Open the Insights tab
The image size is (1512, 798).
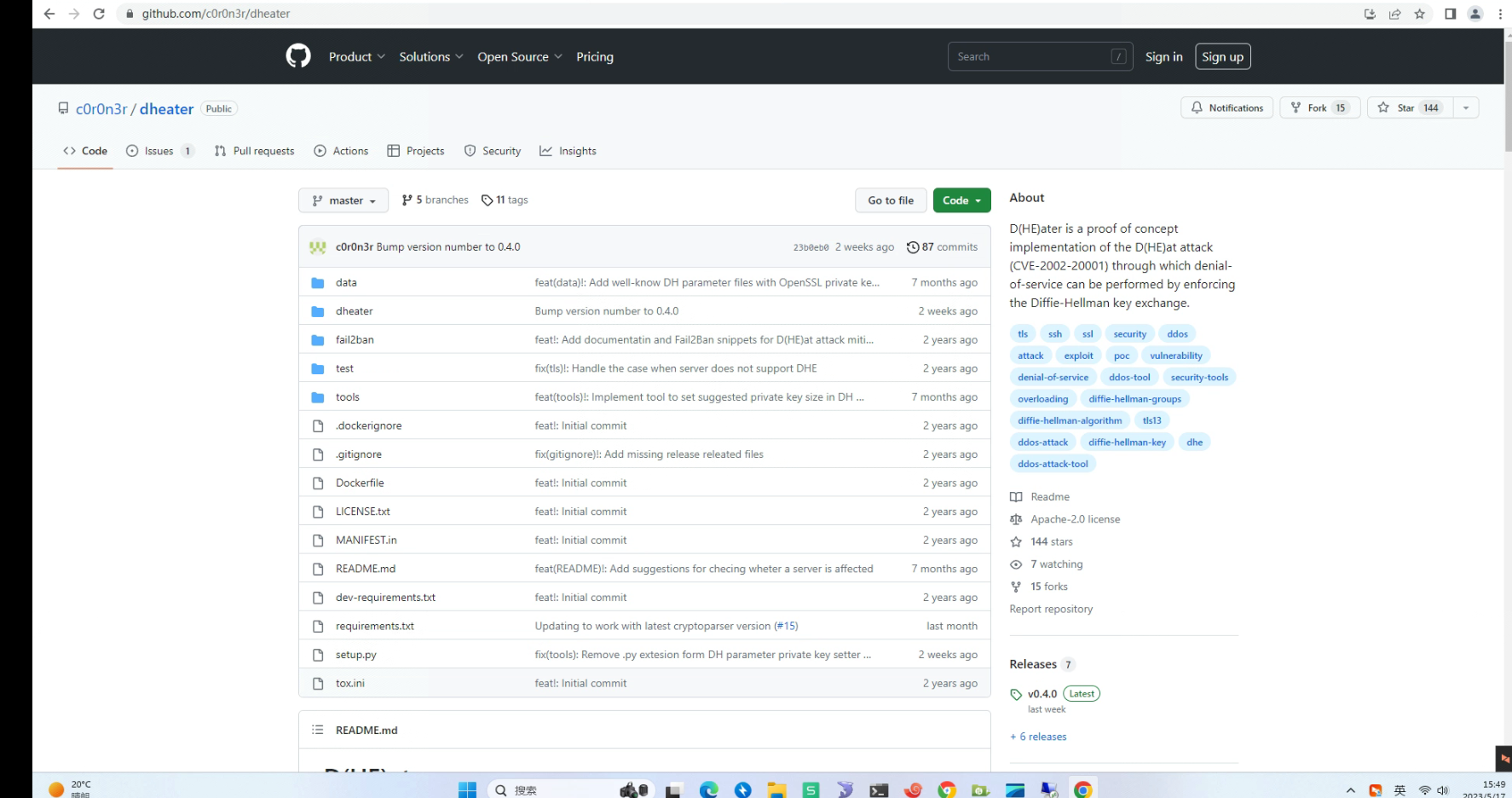click(568, 151)
